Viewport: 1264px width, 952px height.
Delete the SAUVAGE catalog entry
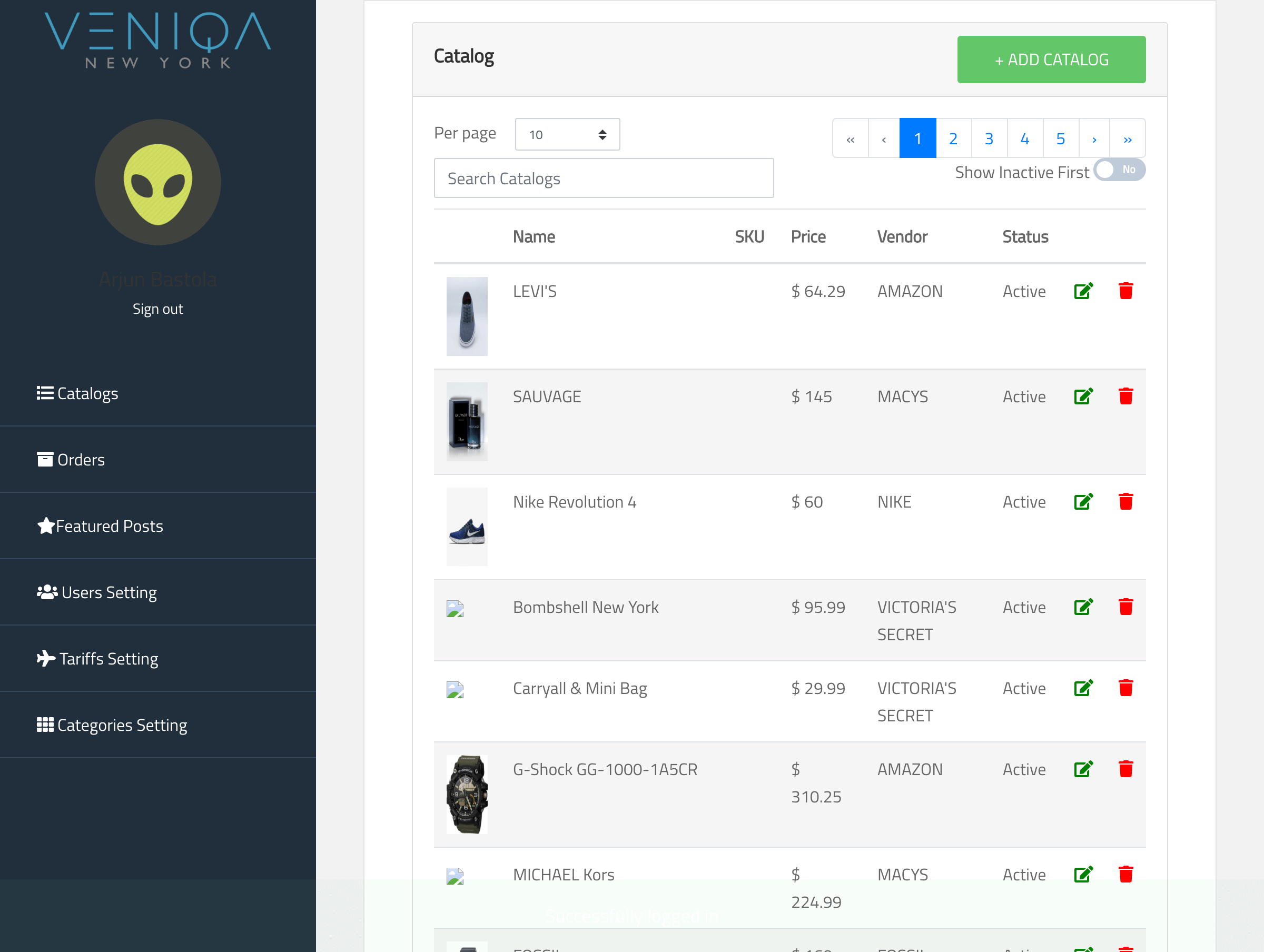point(1125,396)
